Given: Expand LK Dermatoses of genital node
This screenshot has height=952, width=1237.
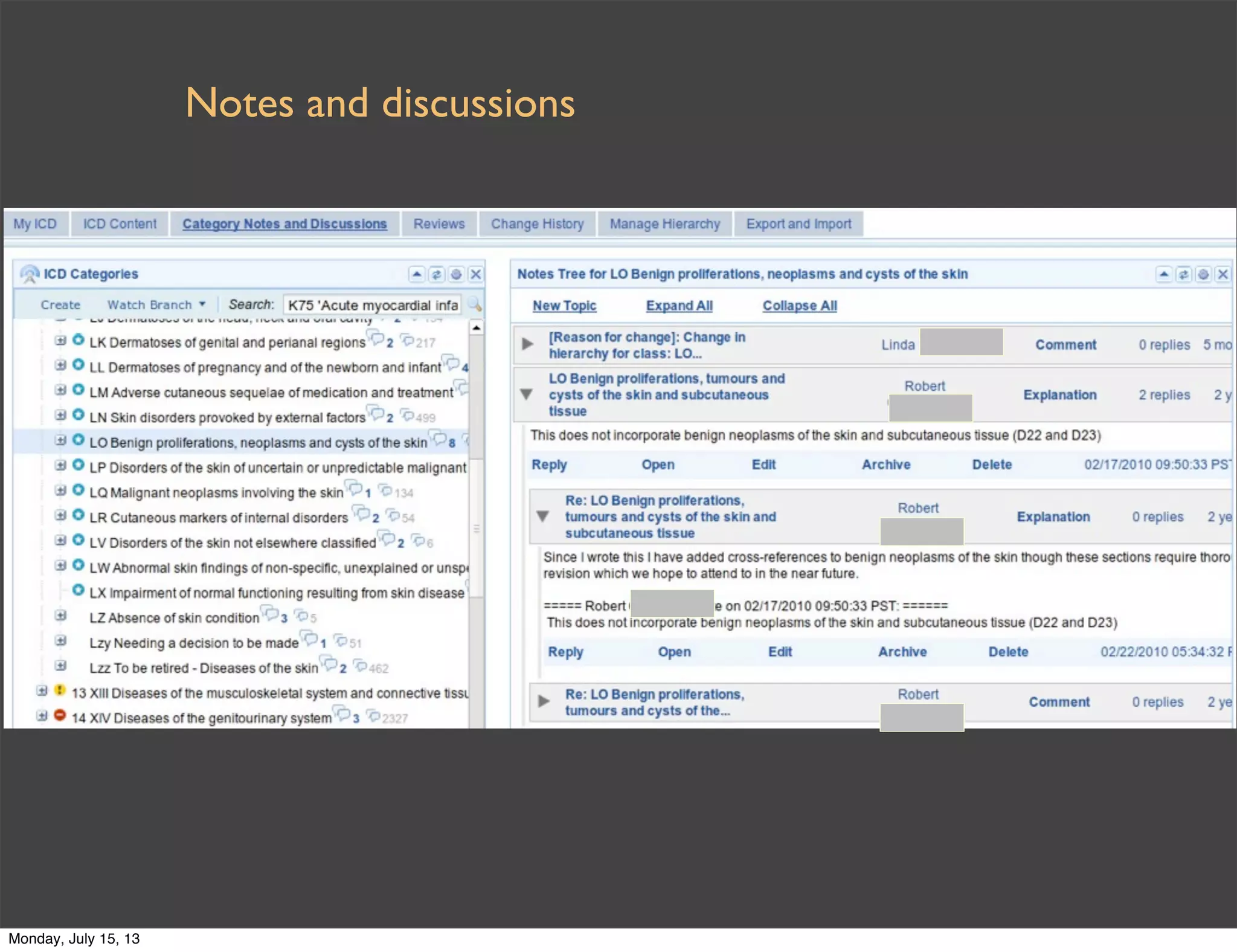Looking at the screenshot, I should pyautogui.click(x=60, y=341).
